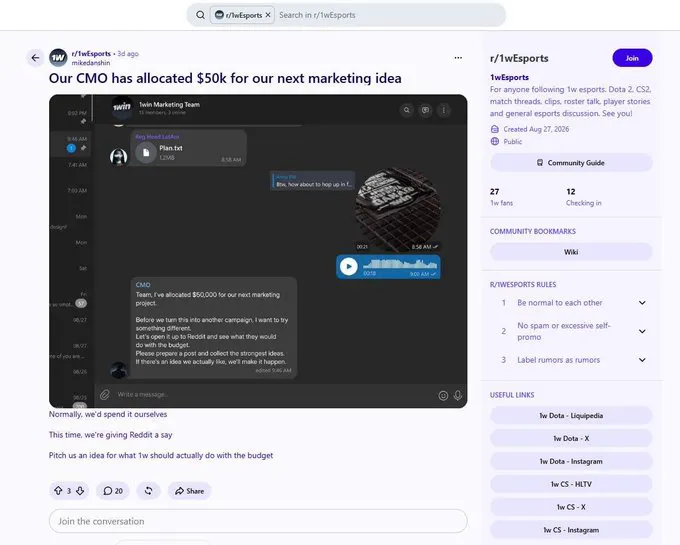Open the 20 comments button

point(113,491)
